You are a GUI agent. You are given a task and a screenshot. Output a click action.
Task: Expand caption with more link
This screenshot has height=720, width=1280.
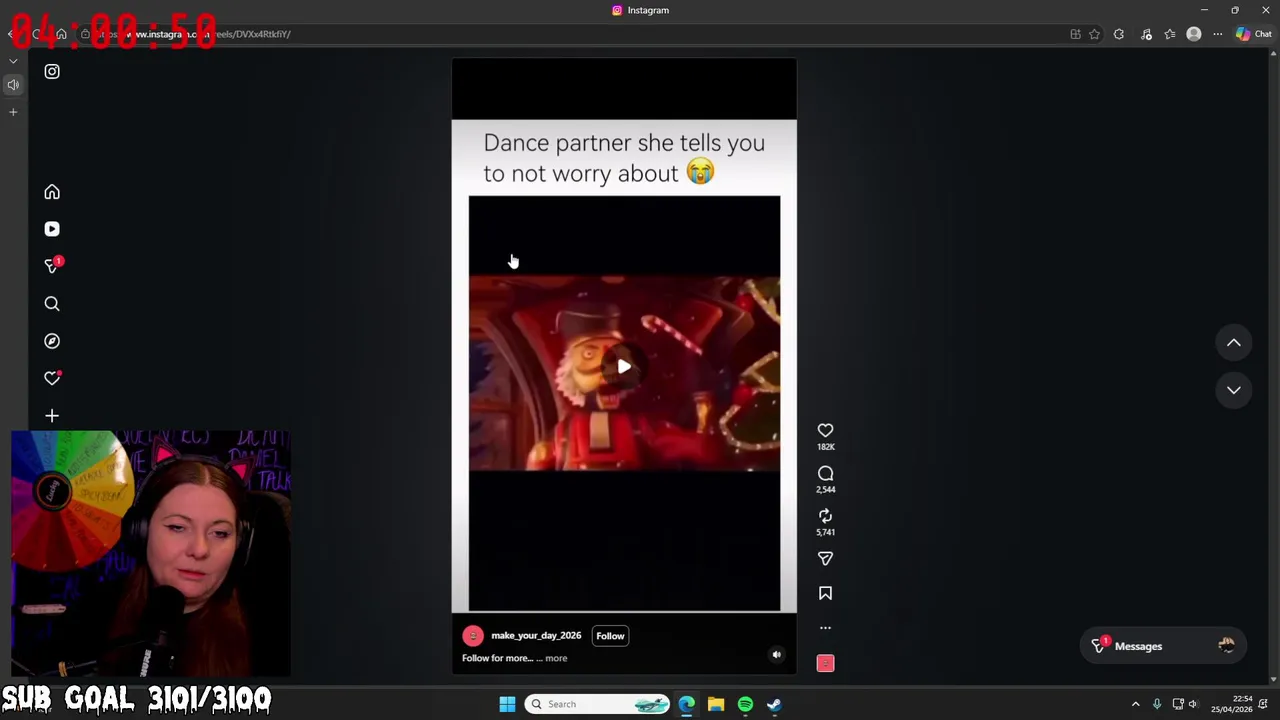[556, 658]
